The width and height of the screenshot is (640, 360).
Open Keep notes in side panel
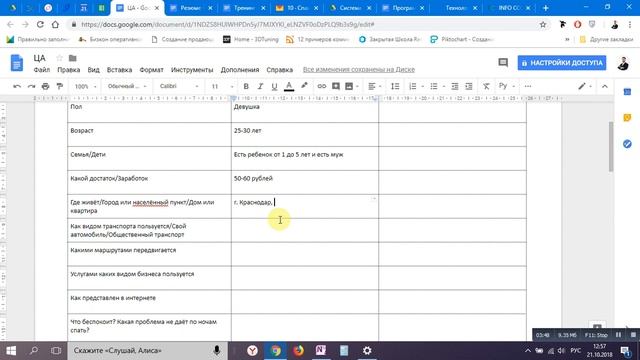[x=627, y=118]
